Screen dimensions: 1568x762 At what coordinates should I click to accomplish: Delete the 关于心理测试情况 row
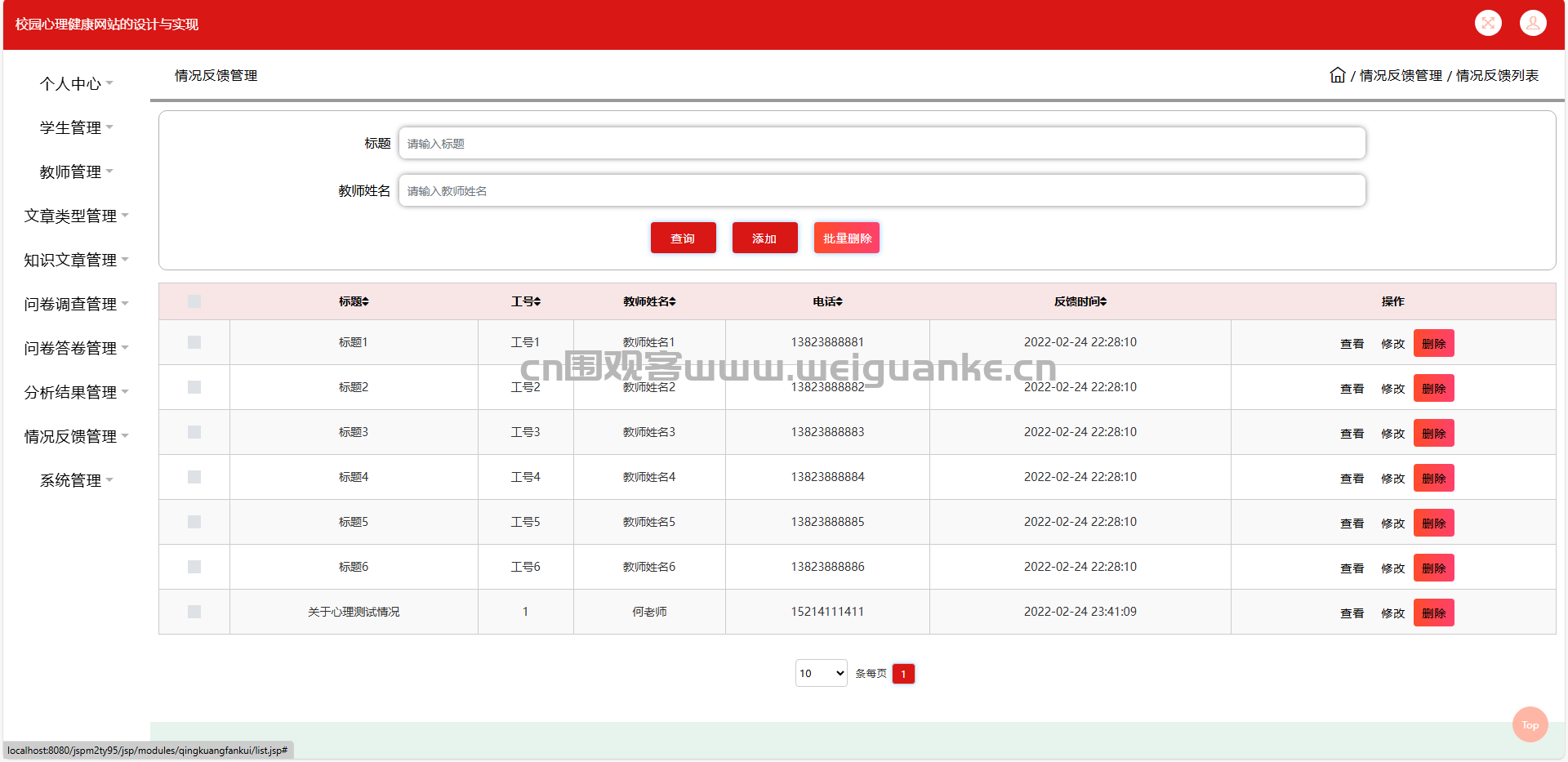1434,613
